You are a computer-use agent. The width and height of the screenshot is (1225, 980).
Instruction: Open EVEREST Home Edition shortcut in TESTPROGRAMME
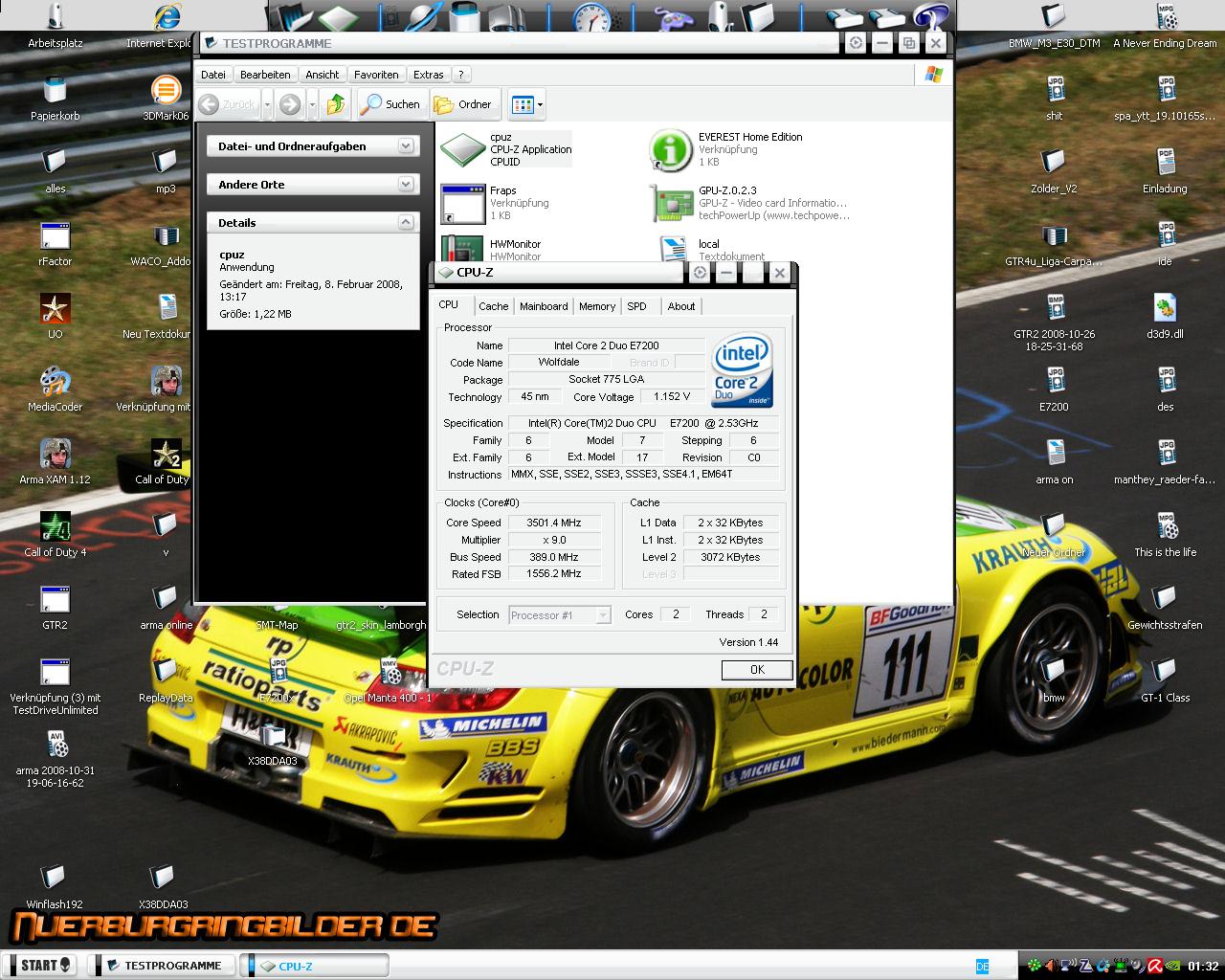pos(727,149)
